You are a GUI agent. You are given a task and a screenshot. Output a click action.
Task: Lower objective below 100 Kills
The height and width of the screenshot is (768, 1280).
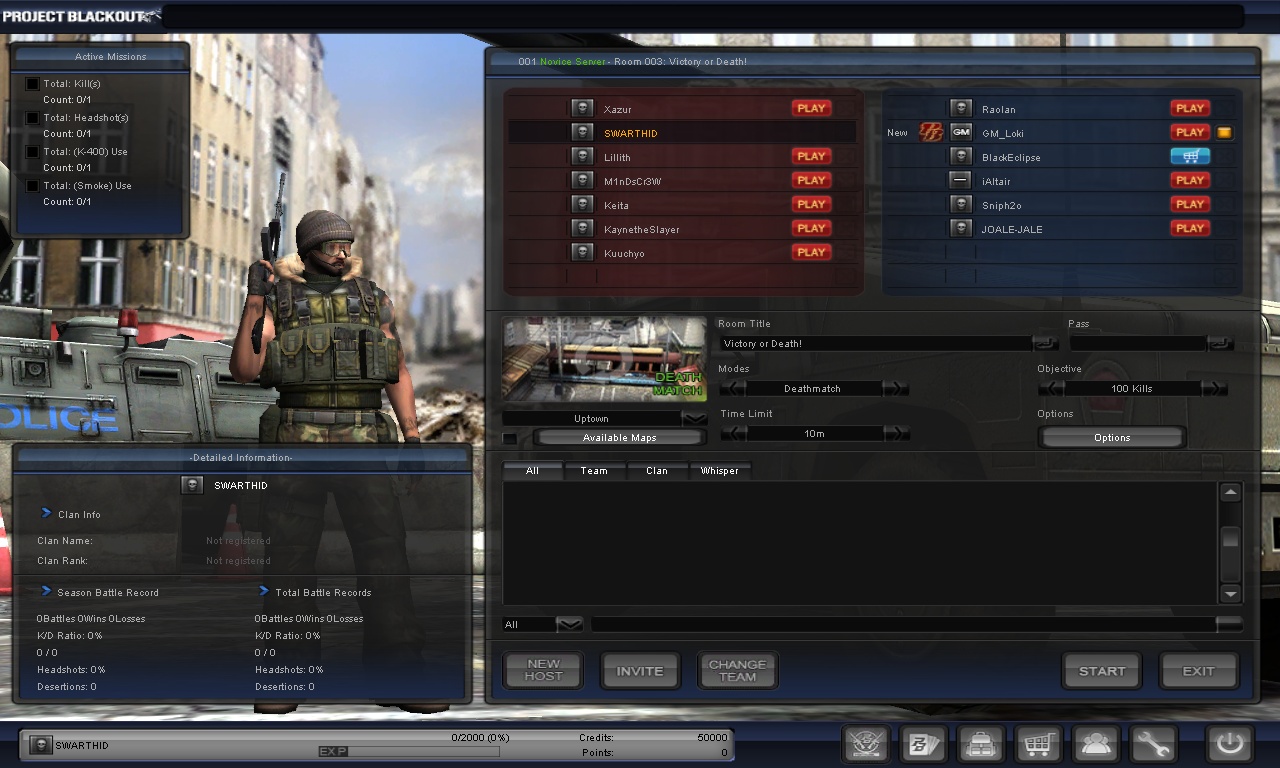coord(1052,388)
